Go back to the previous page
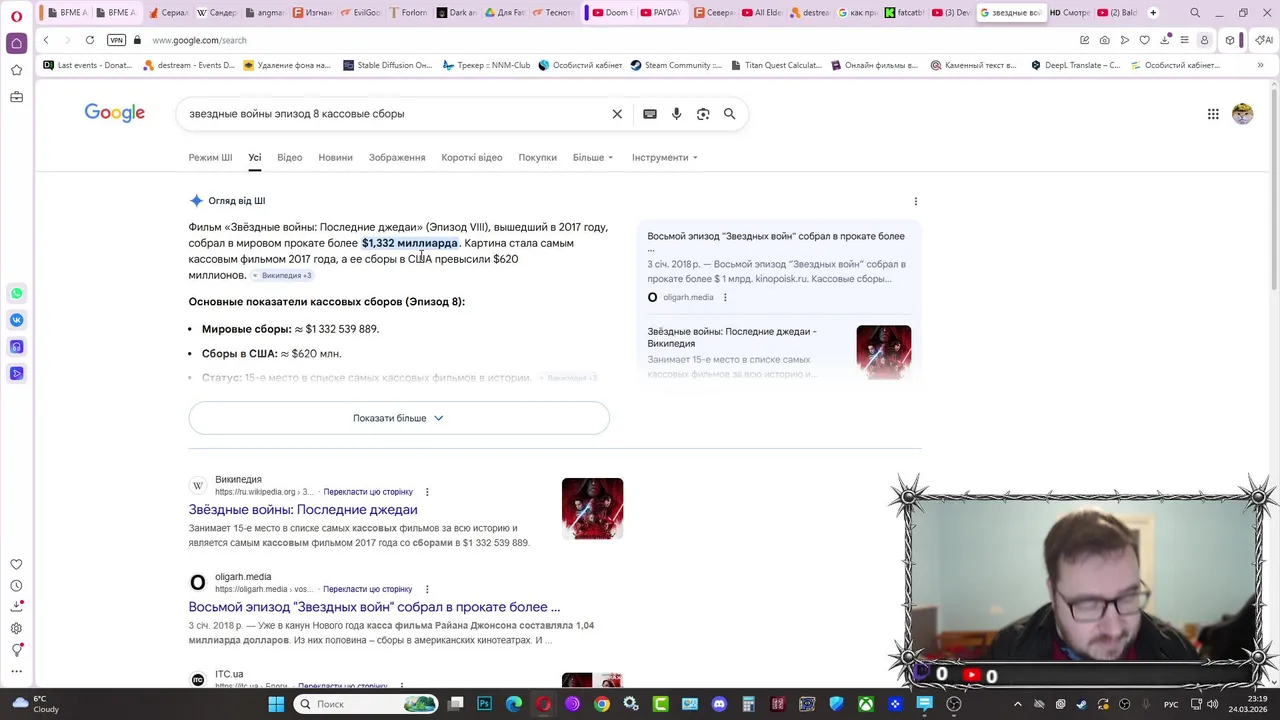This screenshot has width=1280, height=720. (46, 40)
